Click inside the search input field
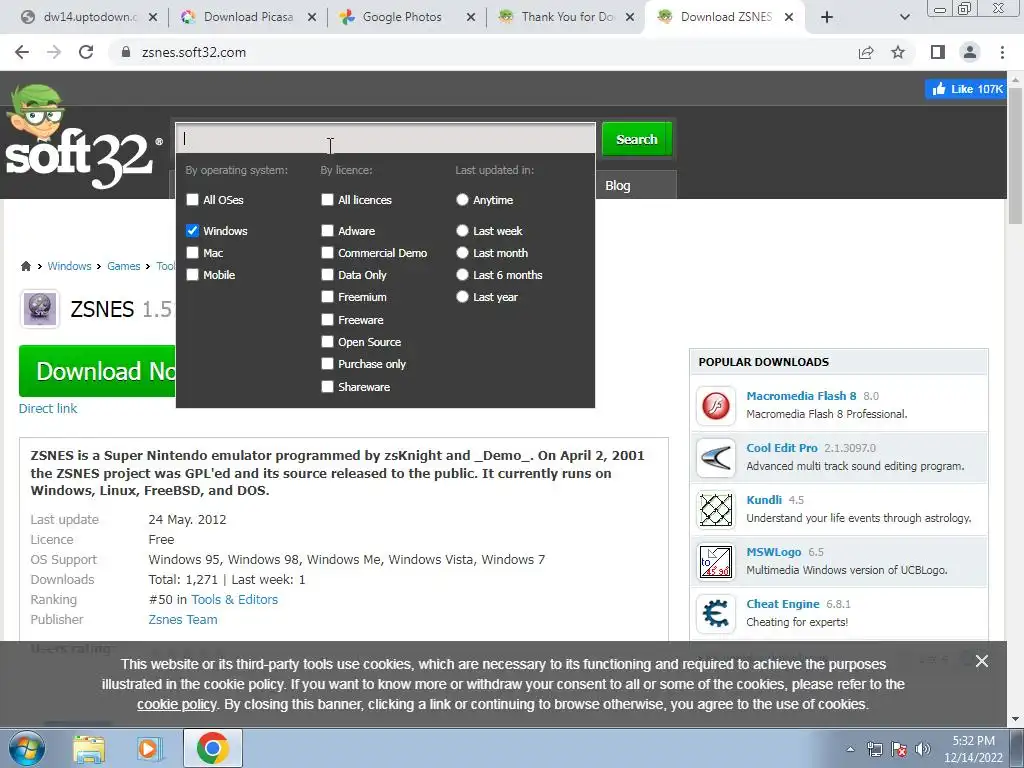1024x768 pixels. coord(385,138)
